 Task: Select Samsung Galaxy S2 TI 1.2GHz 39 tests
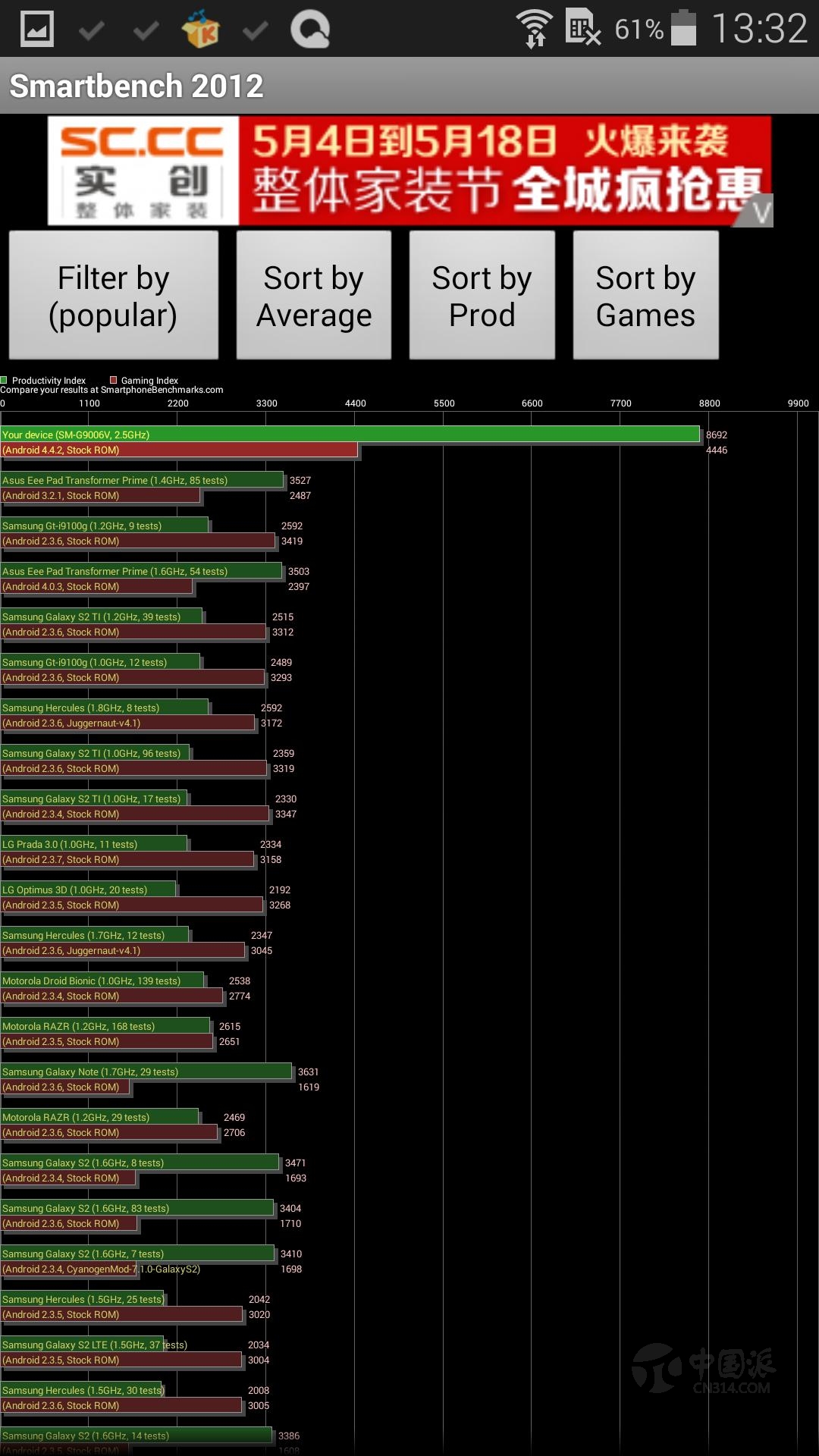click(x=101, y=617)
